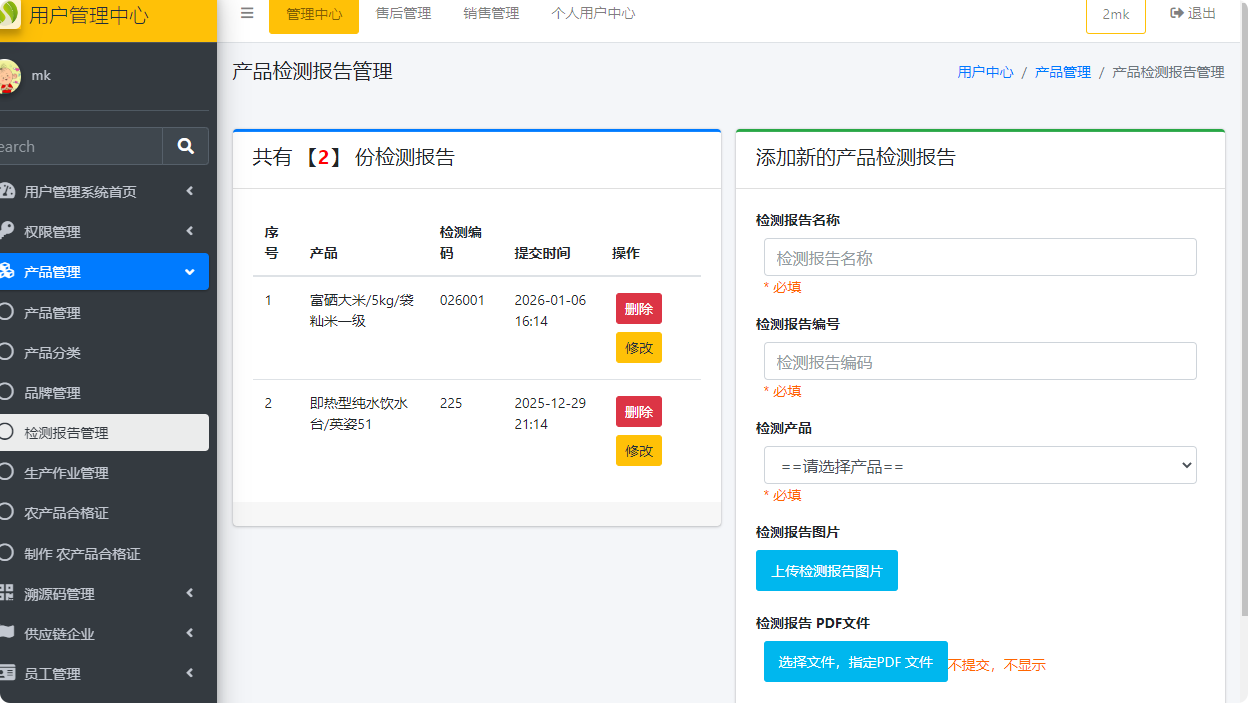Click the QR grid icon beside 溯源码管理

[x=7, y=593]
